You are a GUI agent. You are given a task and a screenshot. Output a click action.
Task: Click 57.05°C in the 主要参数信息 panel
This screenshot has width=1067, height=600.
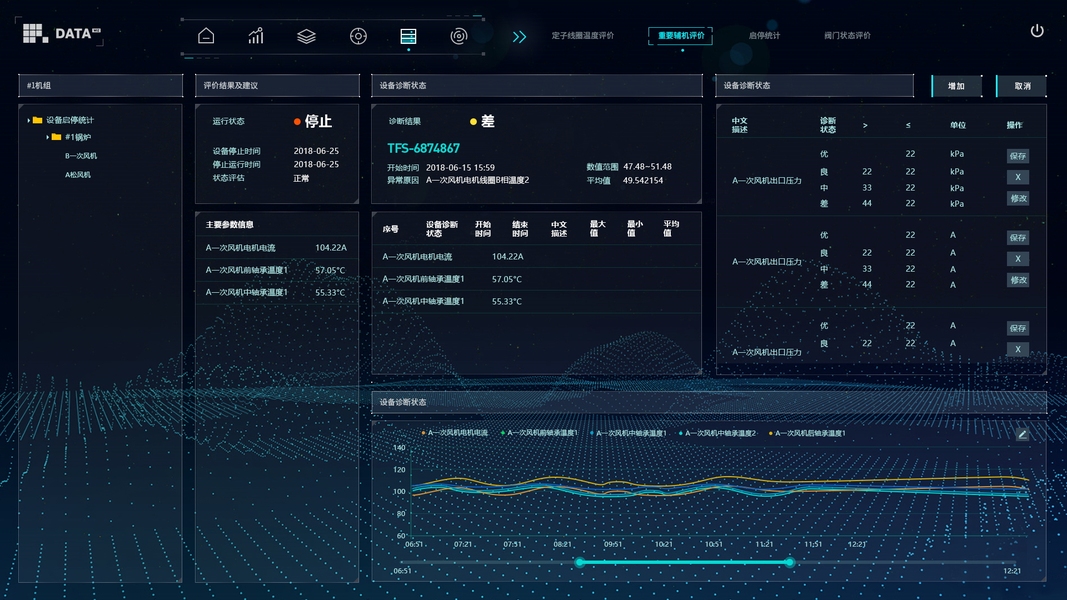[x=330, y=270]
